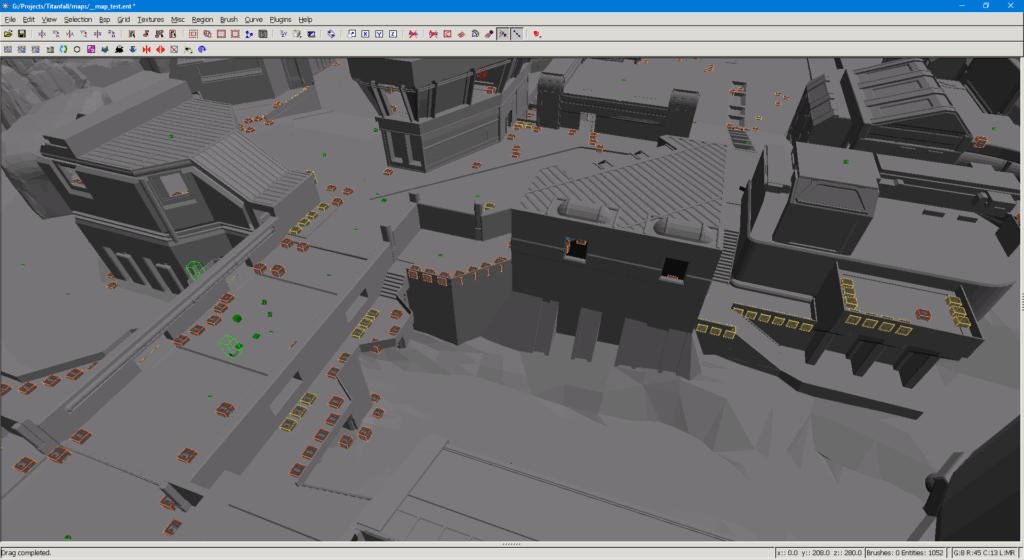Open the texture view mode icon
This screenshot has height=560, width=1024.
[x=297, y=34]
